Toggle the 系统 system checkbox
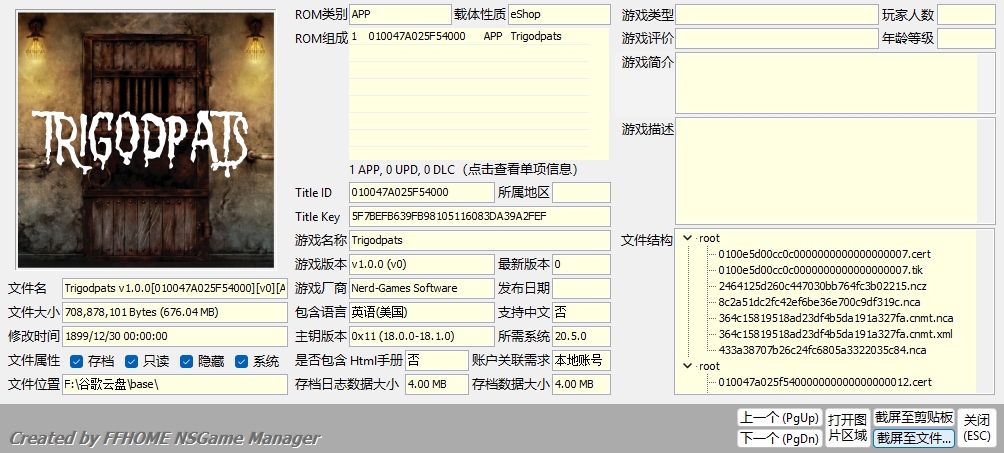The height and width of the screenshot is (453, 1004). tap(241, 361)
